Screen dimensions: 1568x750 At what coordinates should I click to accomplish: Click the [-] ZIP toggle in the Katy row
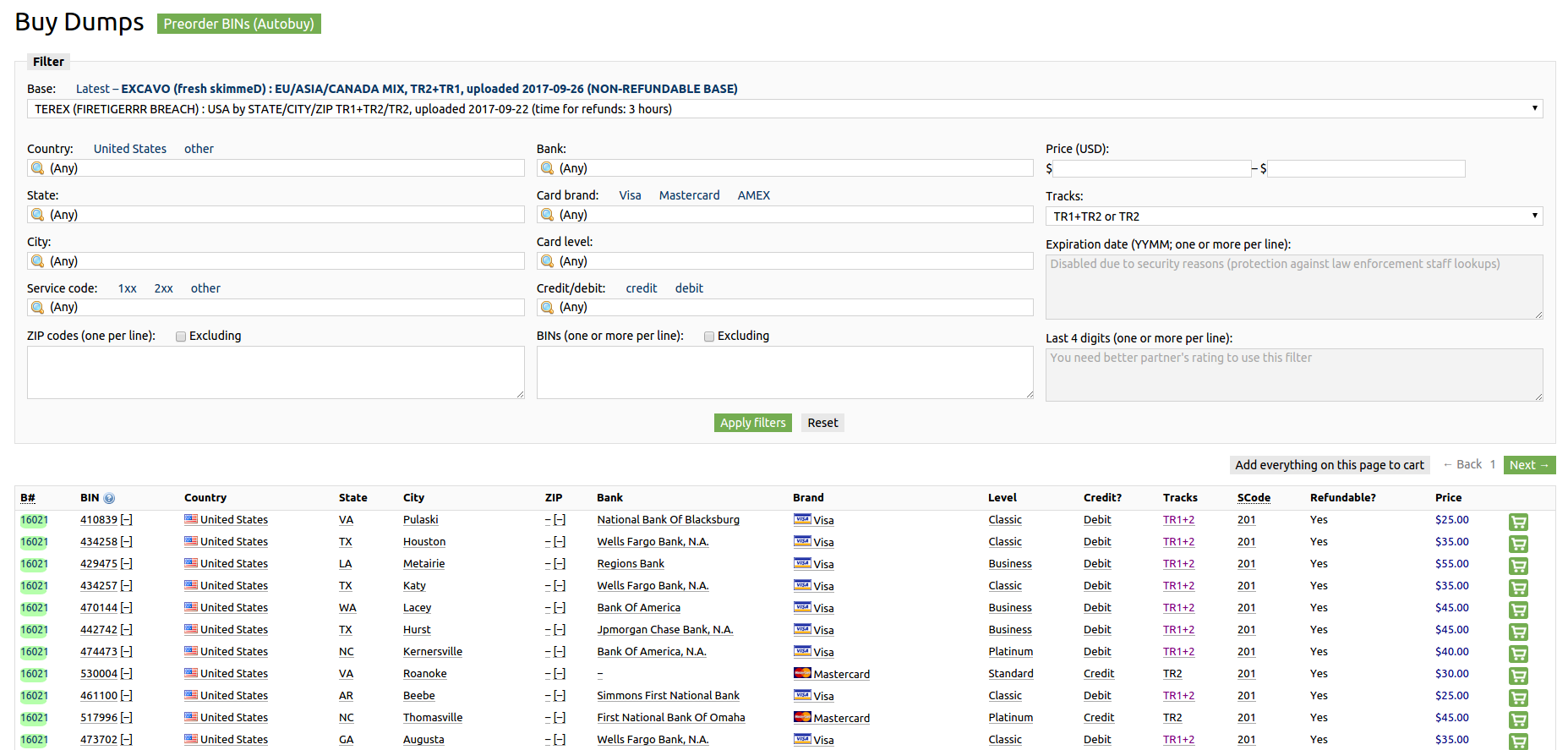pos(560,586)
